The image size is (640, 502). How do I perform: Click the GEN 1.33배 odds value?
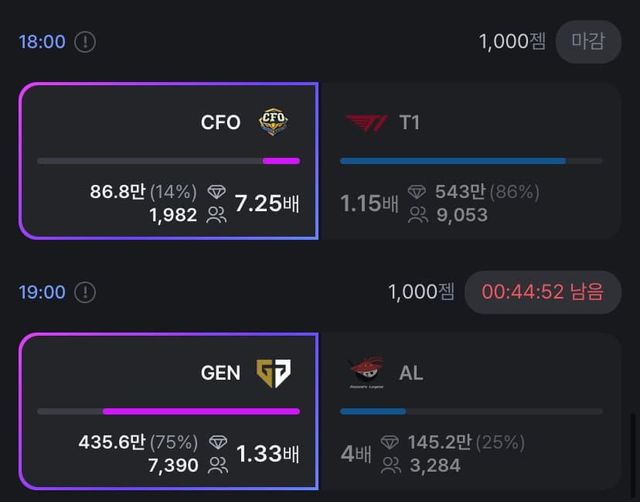pyautogui.click(x=267, y=453)
